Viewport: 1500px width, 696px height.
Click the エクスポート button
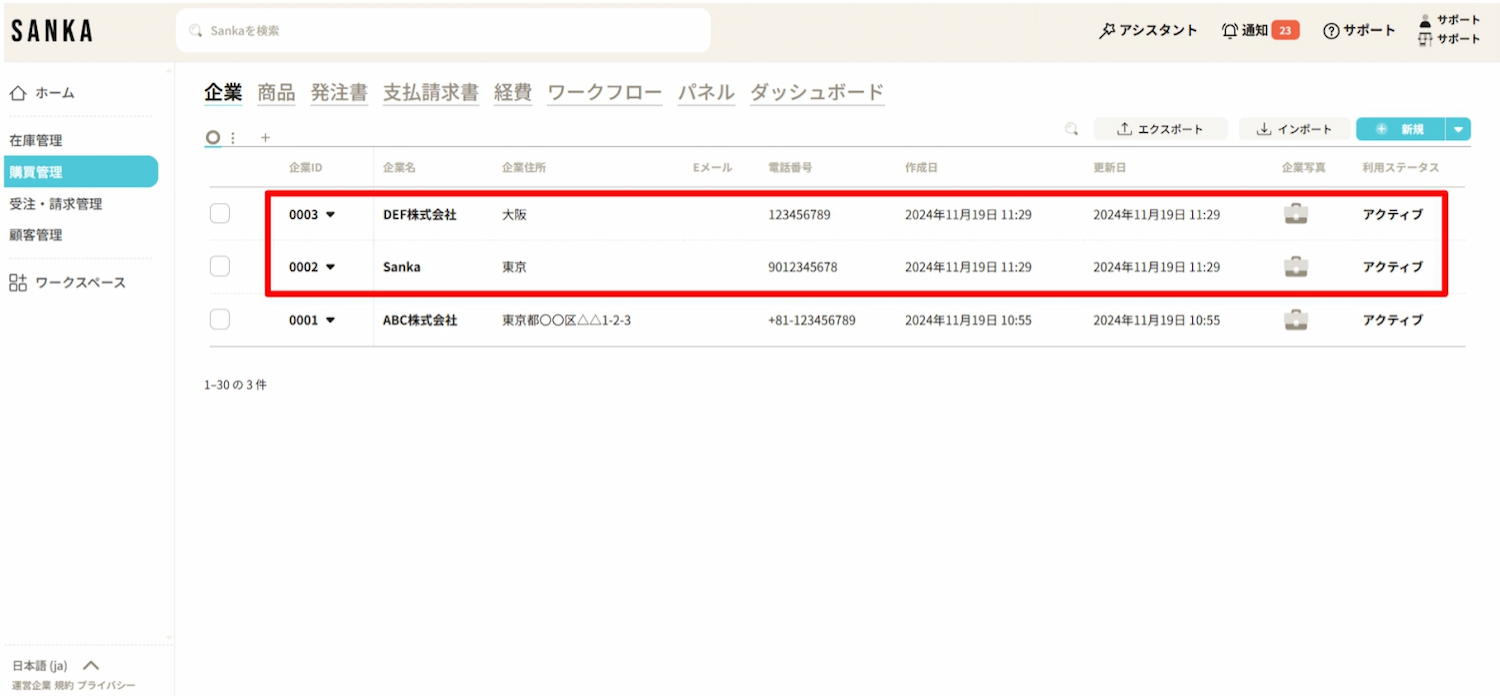[1160, 129]
